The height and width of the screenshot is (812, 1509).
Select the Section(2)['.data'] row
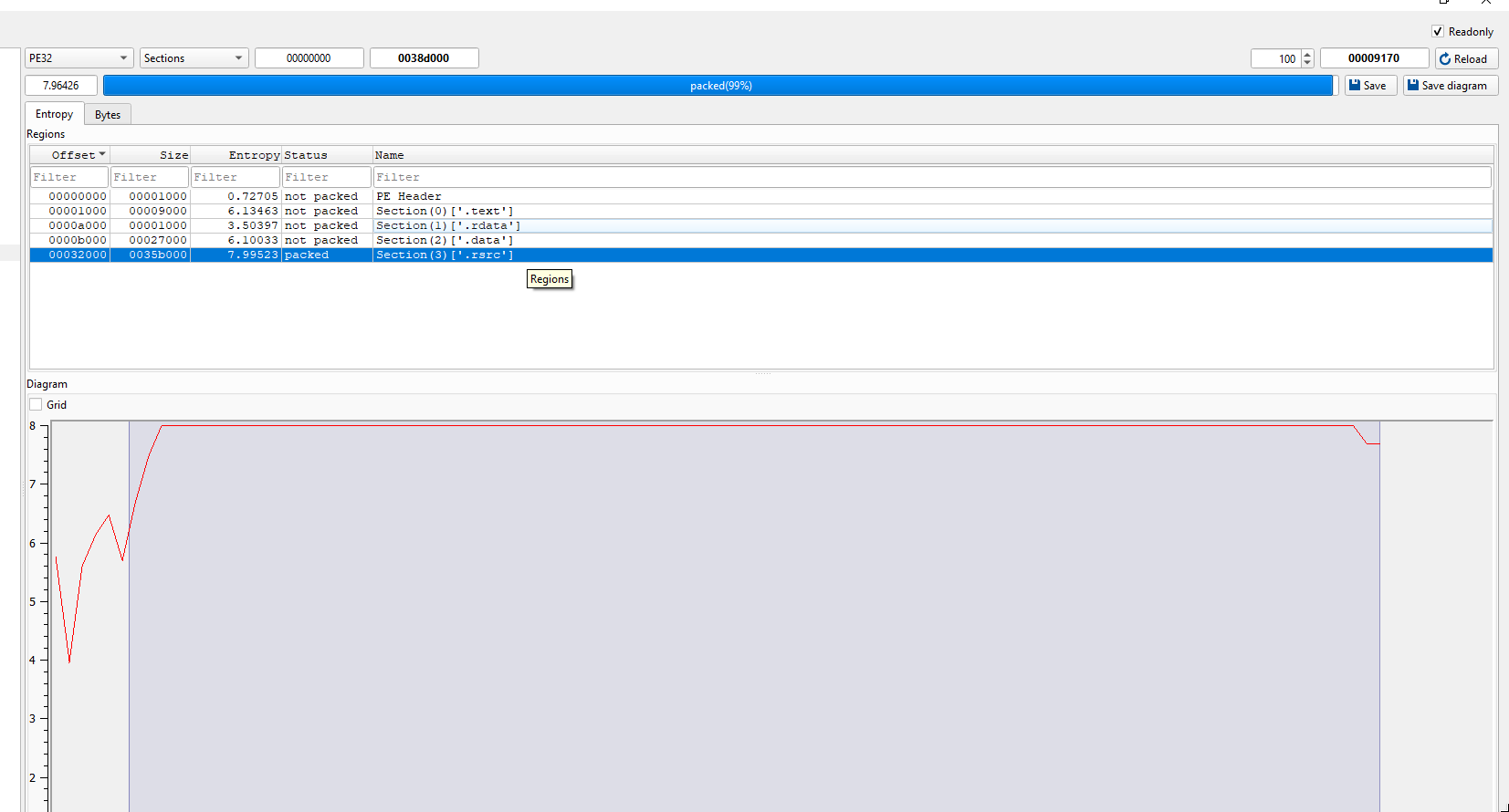[x=761, y=240]
